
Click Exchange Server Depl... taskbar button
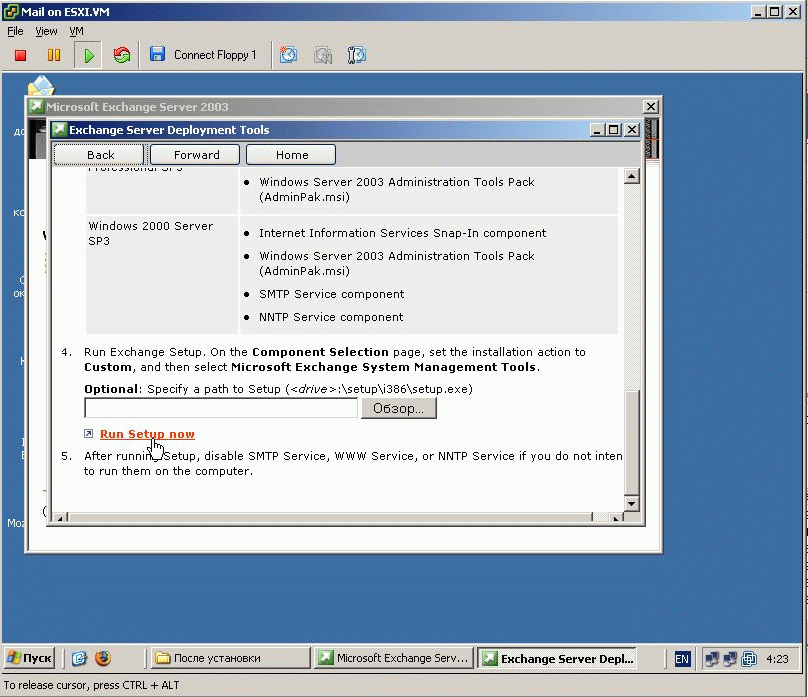(x=556, y=658)
